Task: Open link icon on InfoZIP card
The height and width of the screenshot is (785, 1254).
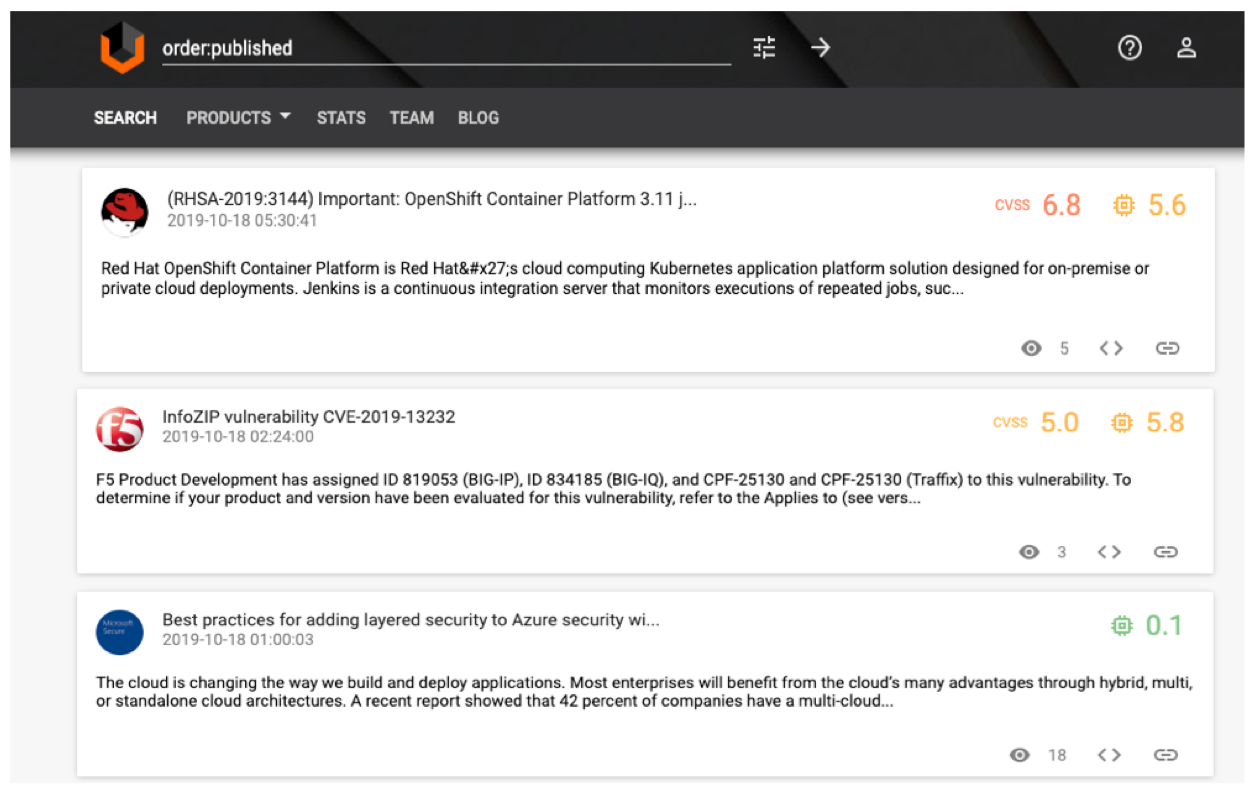Action: coord(1165,552)
